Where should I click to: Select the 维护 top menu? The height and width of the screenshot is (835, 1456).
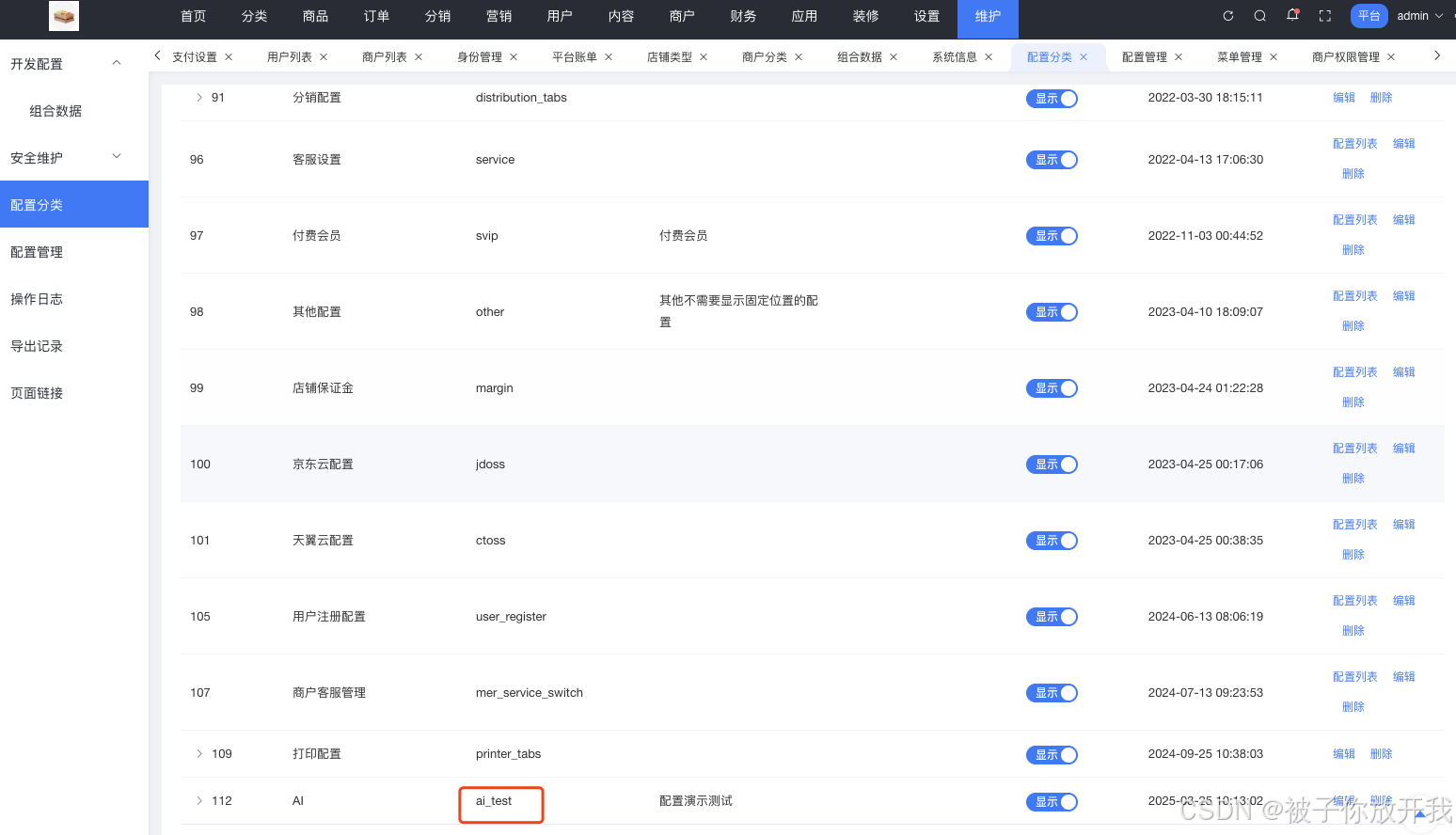point(988,17)
